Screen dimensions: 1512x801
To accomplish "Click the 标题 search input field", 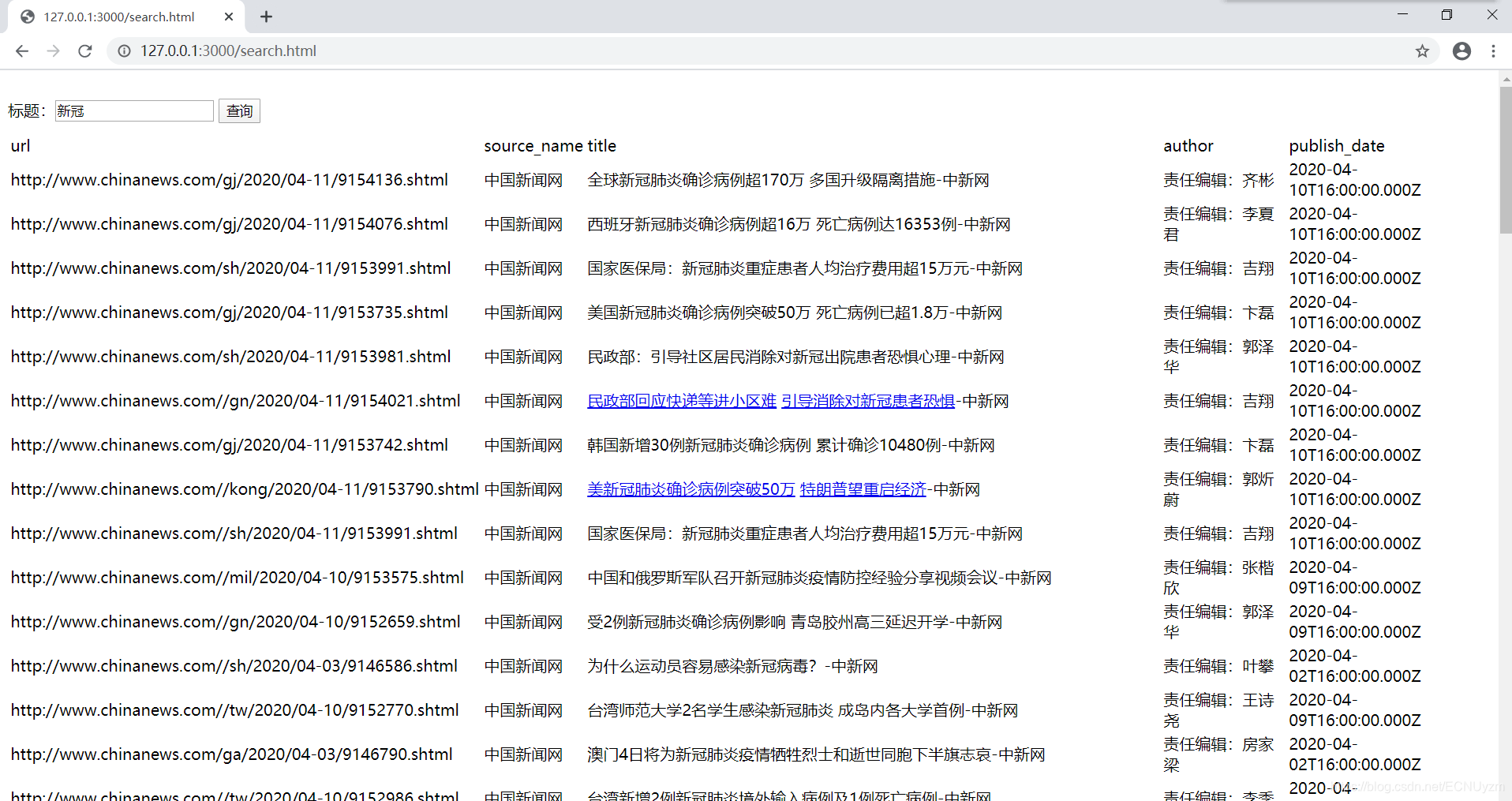I will click(133, 110).
